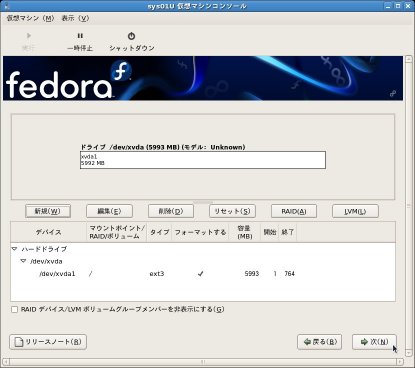
Task: Click the リセット(S) button
Action: pos(232,211)
